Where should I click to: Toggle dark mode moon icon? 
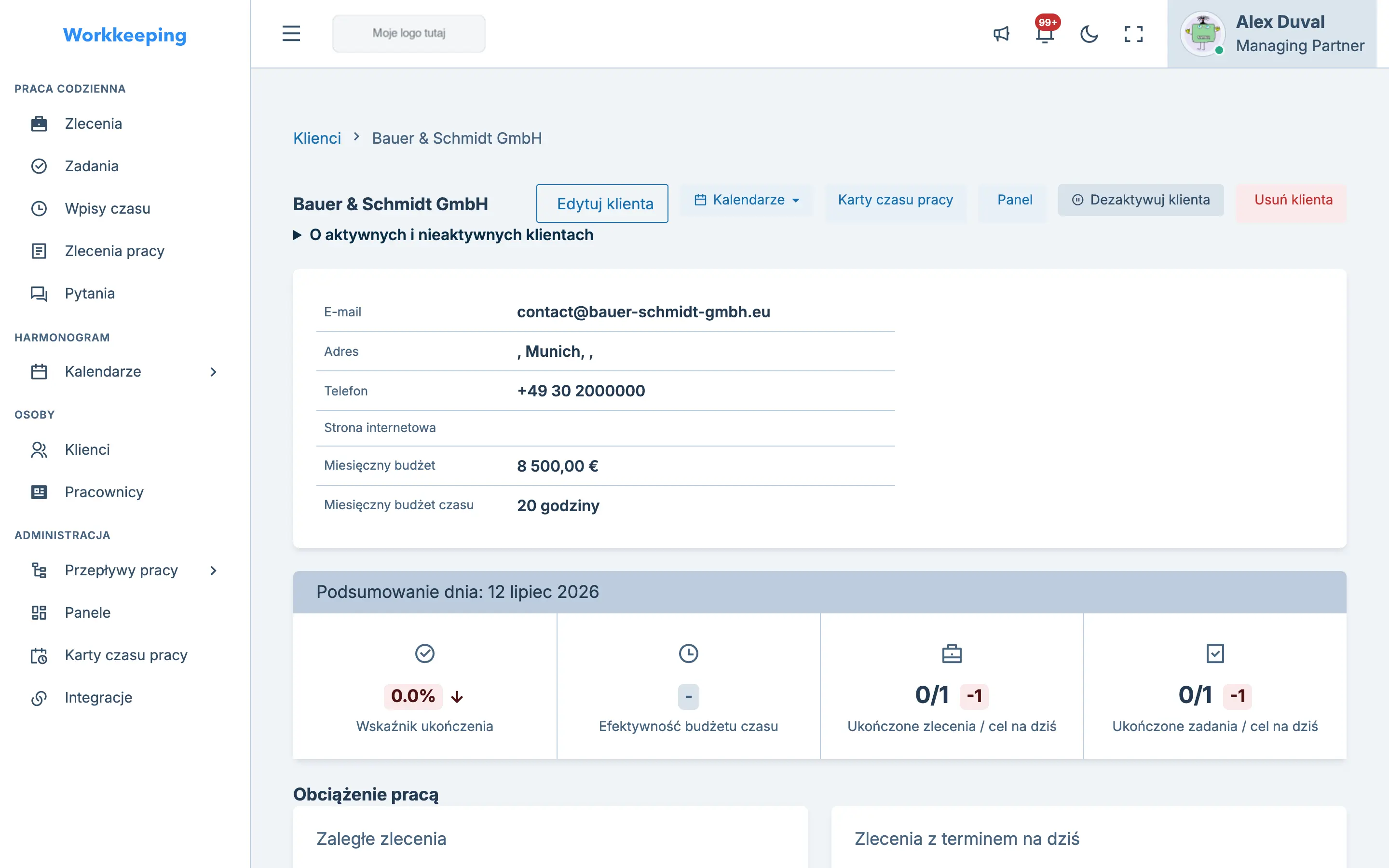[x=1089, y=34]
